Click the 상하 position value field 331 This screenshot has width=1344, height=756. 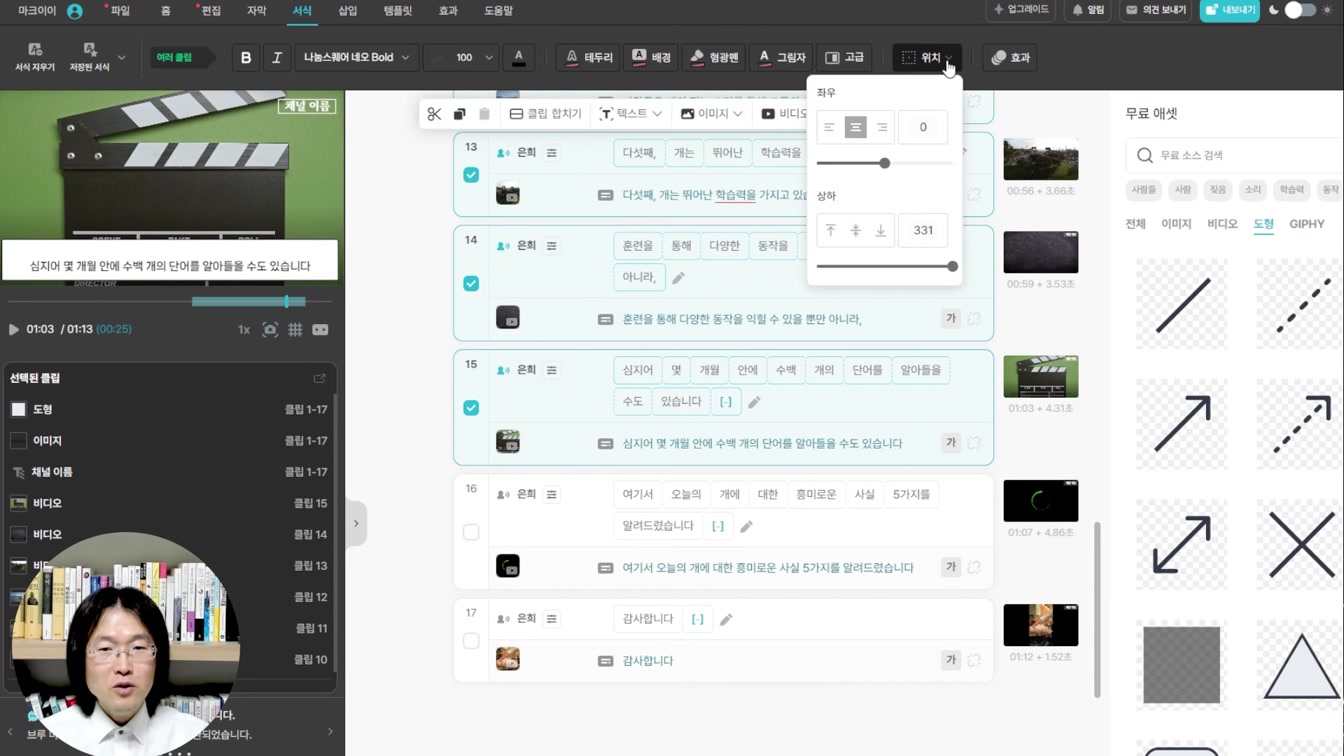pos(923,230)
